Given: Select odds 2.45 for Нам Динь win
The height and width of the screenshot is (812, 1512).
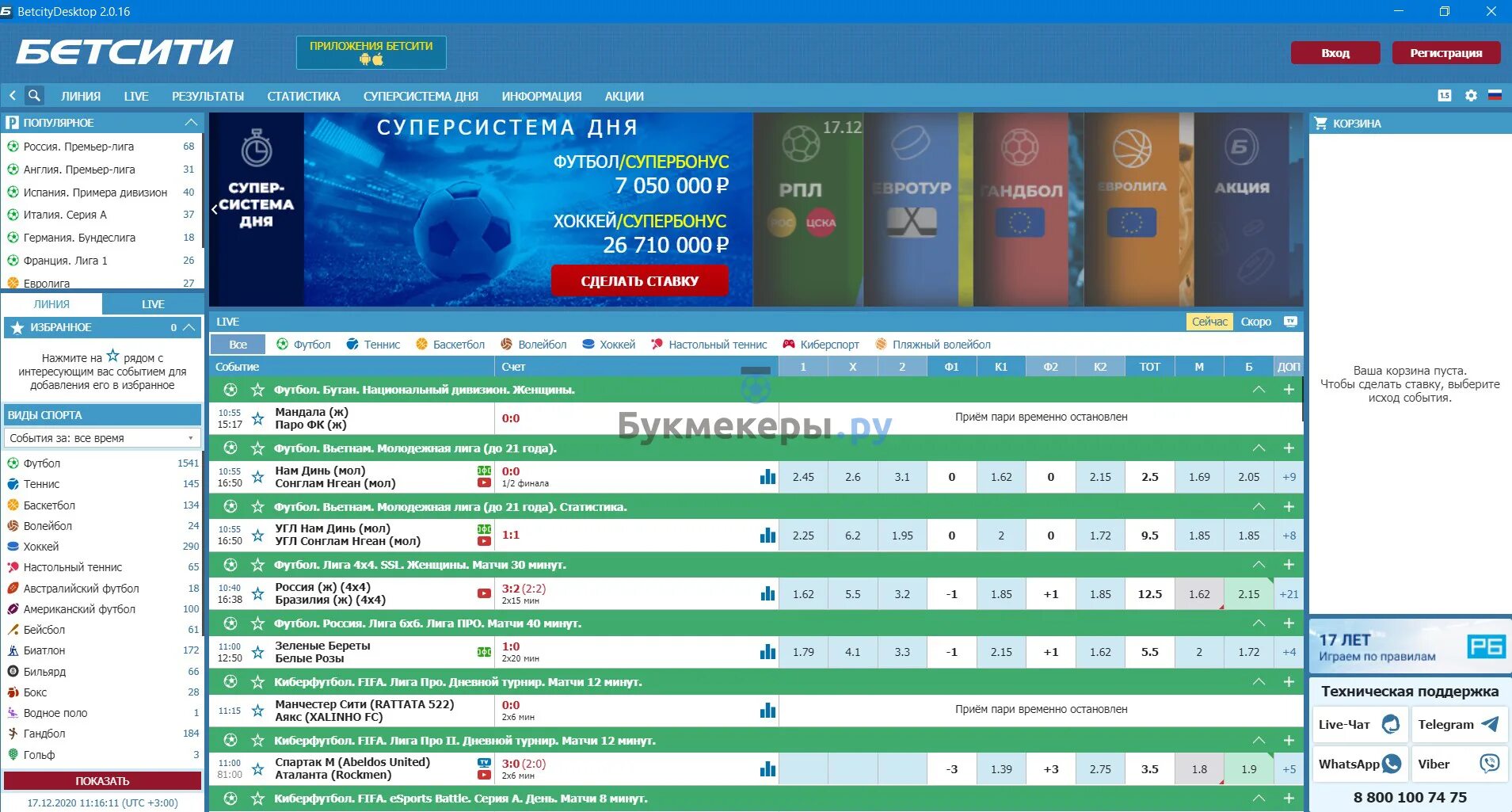Looking at the screenshot, I should point(803,477).
